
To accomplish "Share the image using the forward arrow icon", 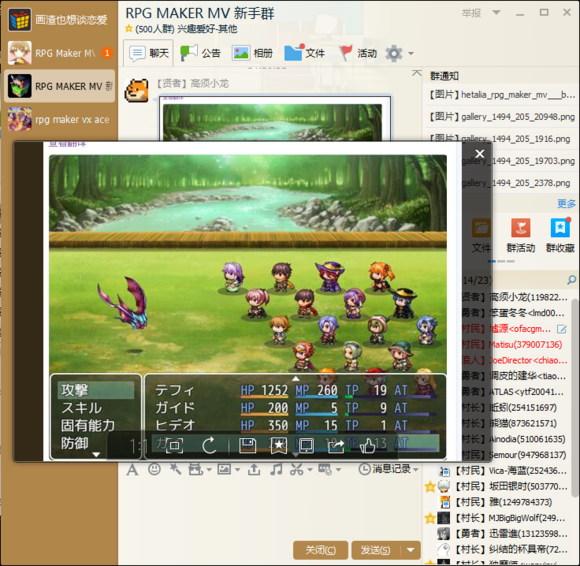I will [336, 446].
